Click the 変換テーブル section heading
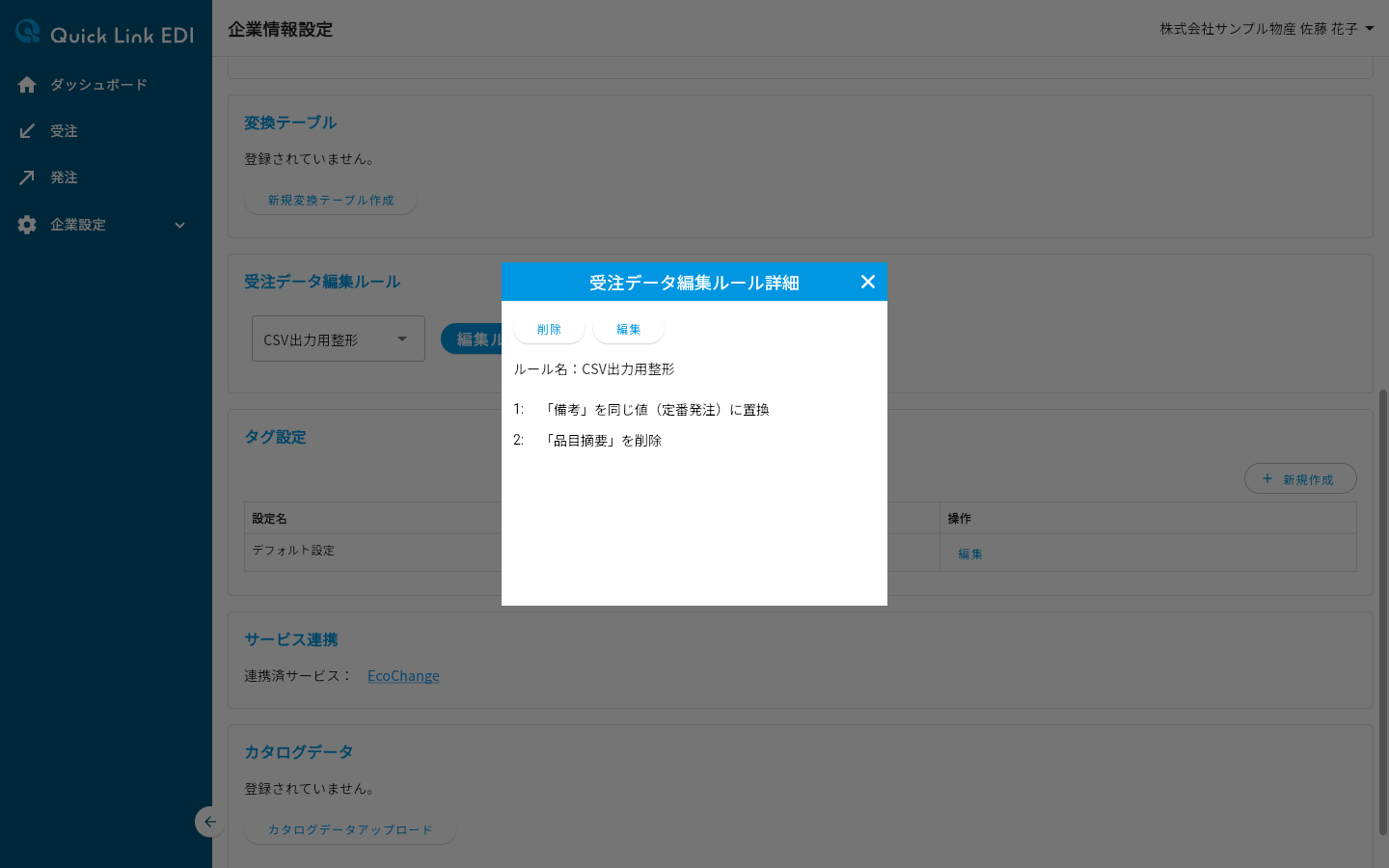Screen dimensions: 1389x868 click(x=290, y=122)
